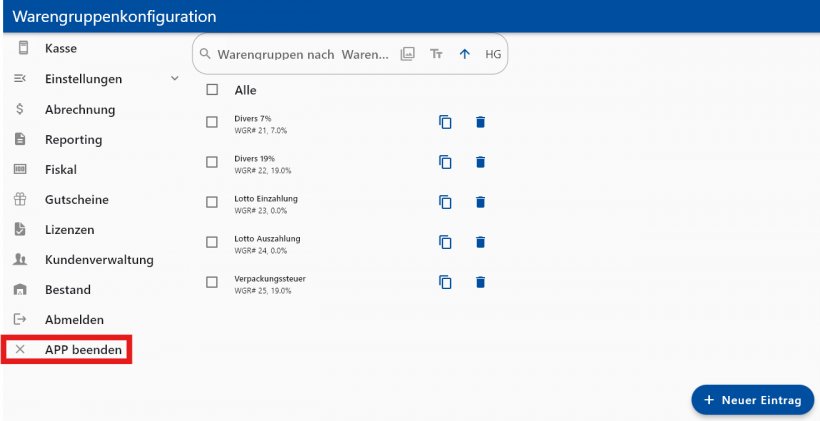The width and height of the screenshot is (820, 421).
Task: Click the Einstellungen list icon
Action: coord(20,78)
